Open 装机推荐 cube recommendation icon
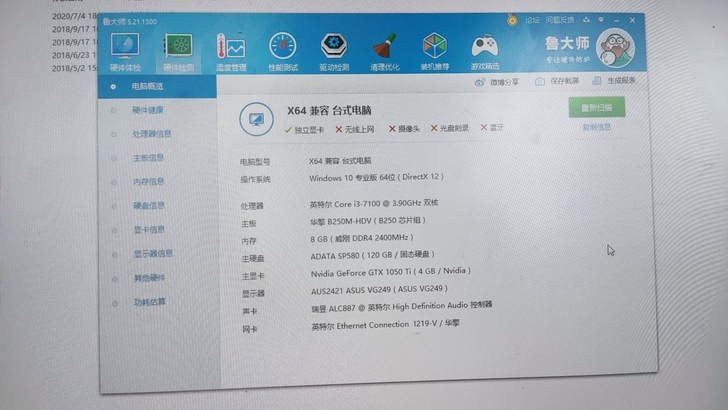Image resolution: width=728 pixels, height=410 pixels. coord(435,51)
